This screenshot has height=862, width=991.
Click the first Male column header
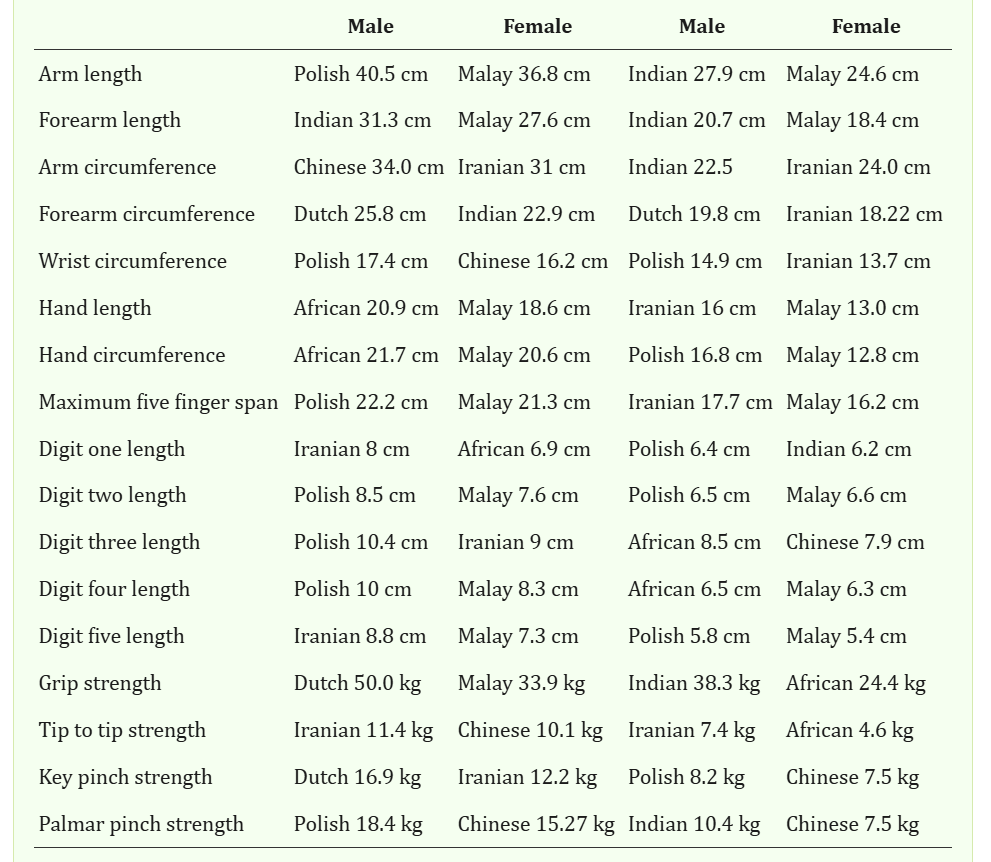tap(370, 27)
